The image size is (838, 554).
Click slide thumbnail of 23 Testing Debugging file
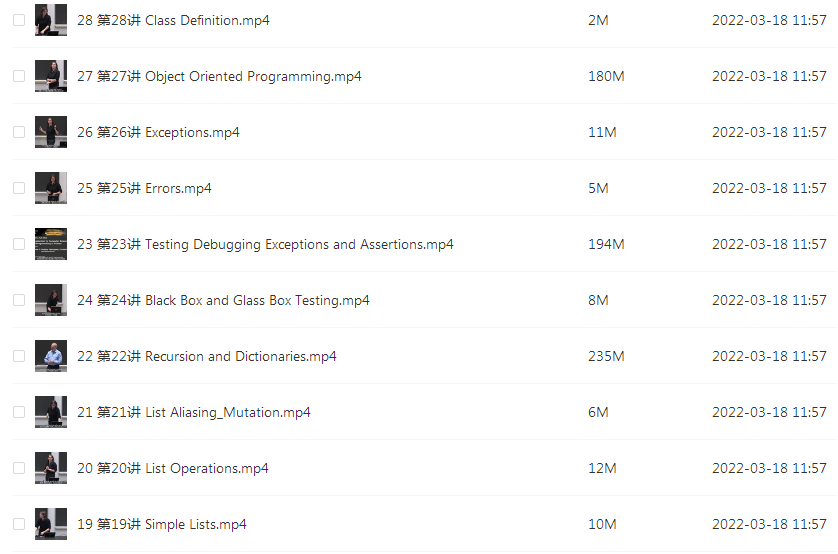pyautogui.click(x=51, y=244)
